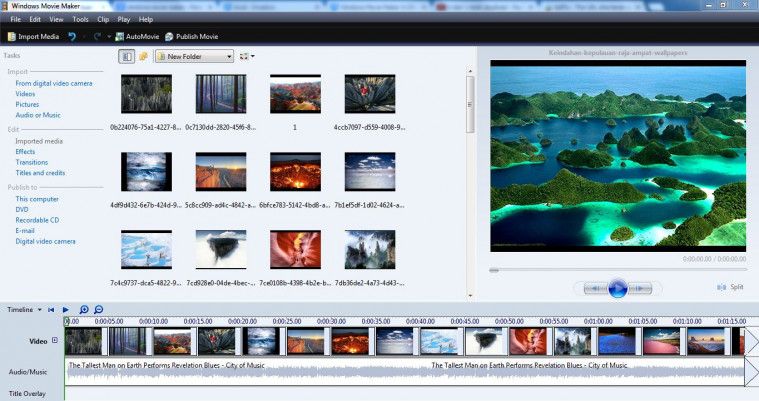Launch AutoMovie from the toolbar
Screen dimensions: 759x401
tap(137, 36)
